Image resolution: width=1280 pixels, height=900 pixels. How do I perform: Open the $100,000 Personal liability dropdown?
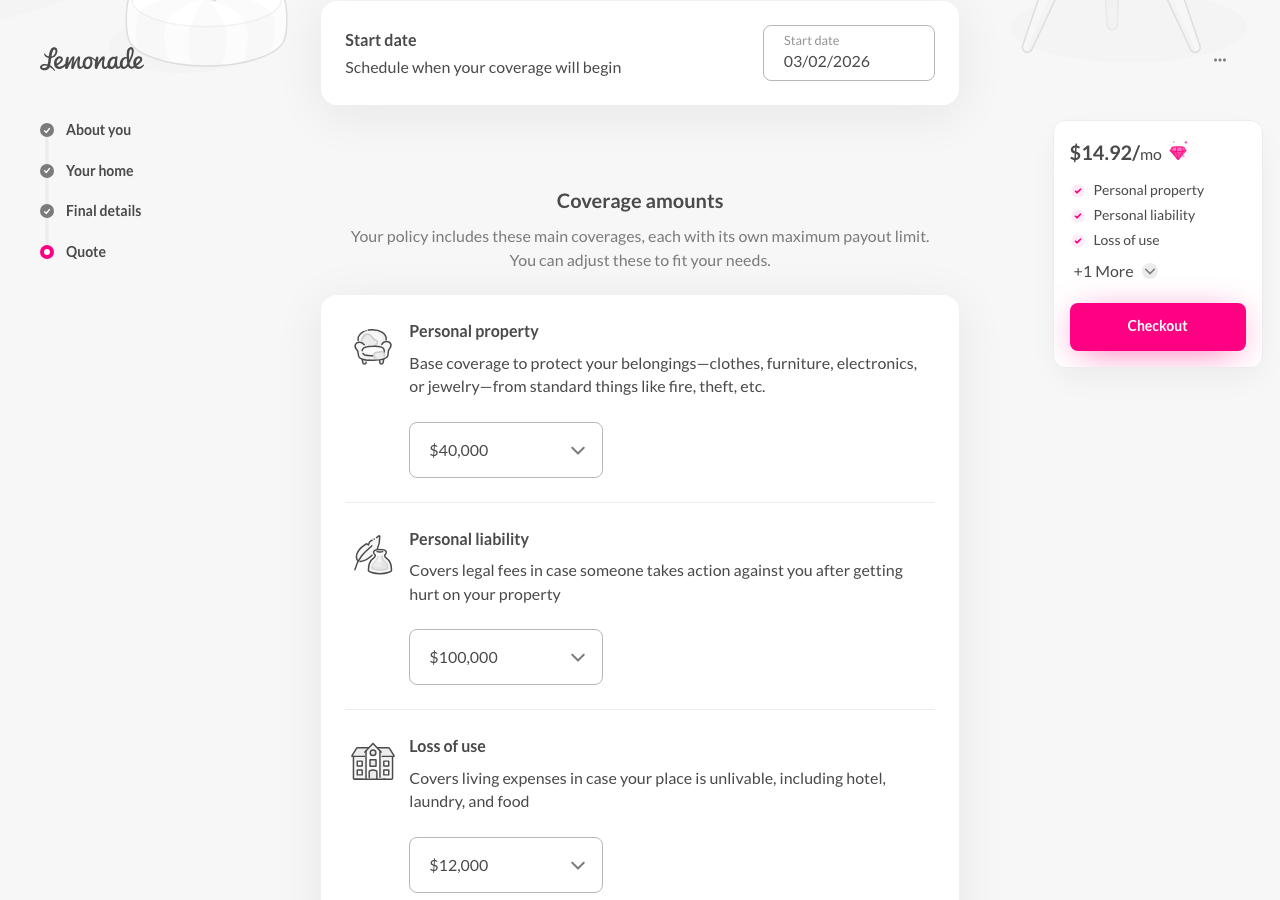pyautogui.click(x=505, y=657)
